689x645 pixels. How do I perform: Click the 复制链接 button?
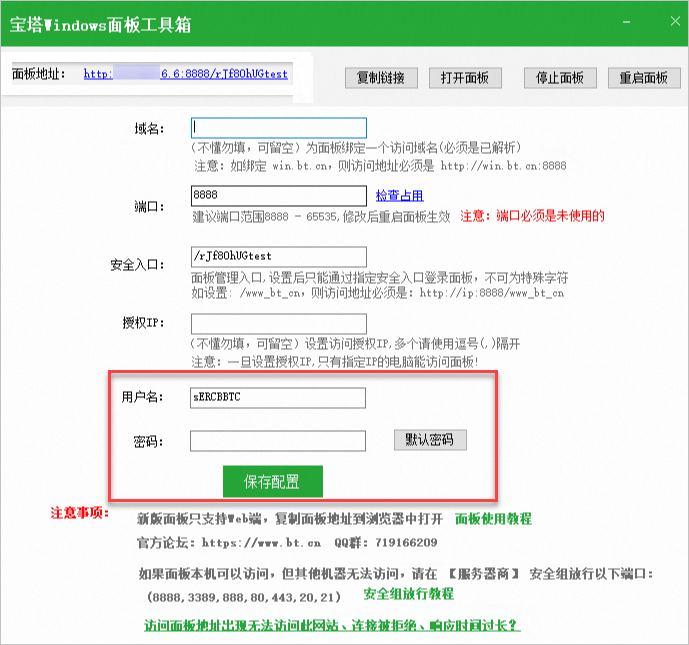[x=381, y=78]
